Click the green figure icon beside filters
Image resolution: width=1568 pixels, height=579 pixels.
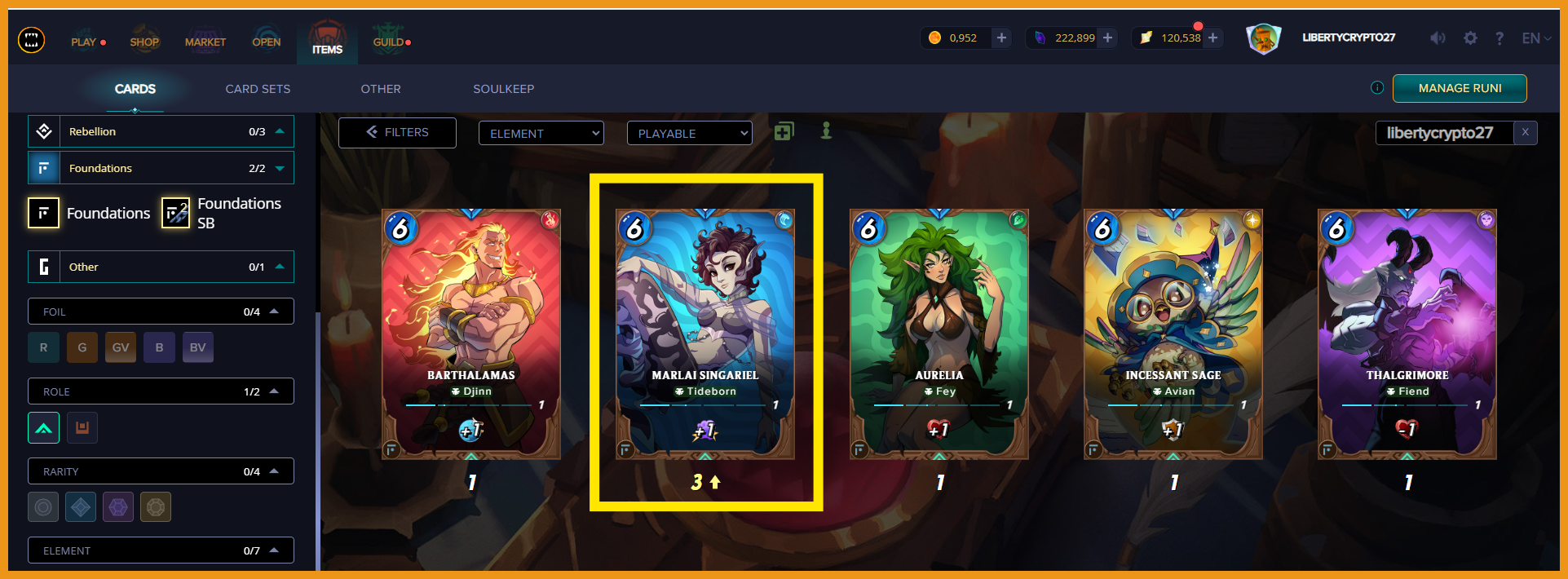[826, 130]
